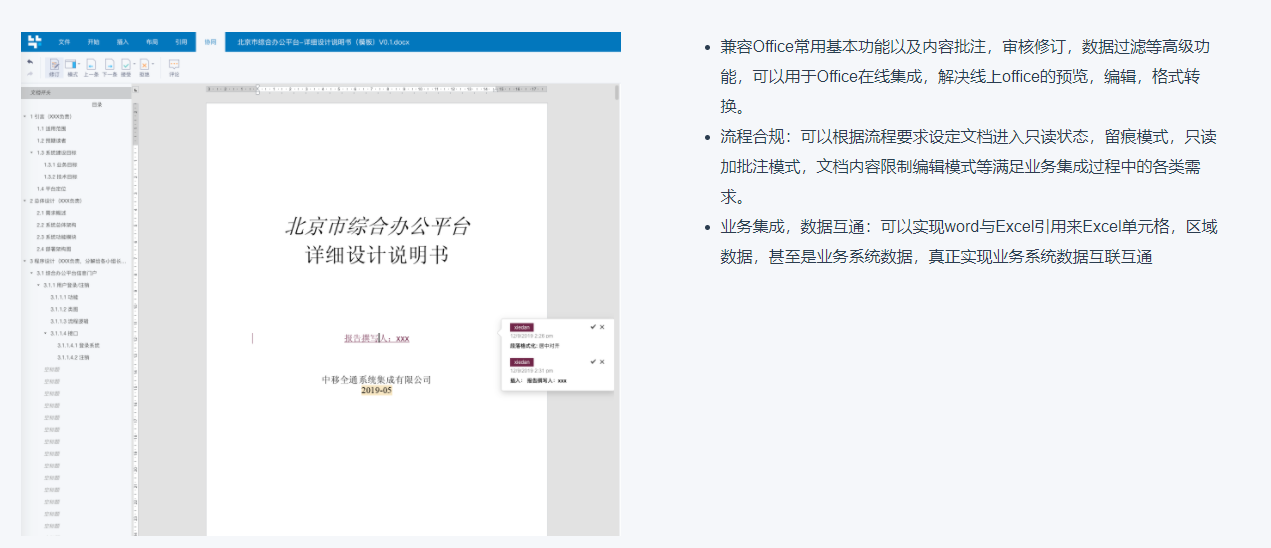The image size is (1271, 548).
Task: Click the document title V0.1.docx
Action: pyautogui.click(x=323, y=42)
